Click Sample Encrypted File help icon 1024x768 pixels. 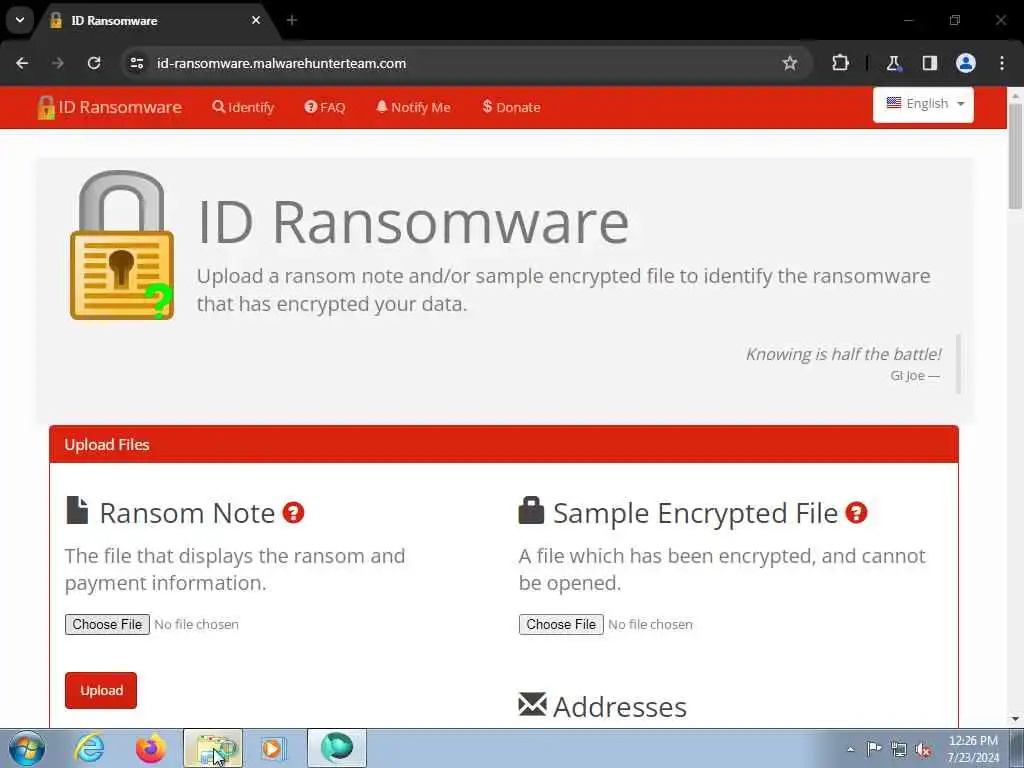point(856,513)
